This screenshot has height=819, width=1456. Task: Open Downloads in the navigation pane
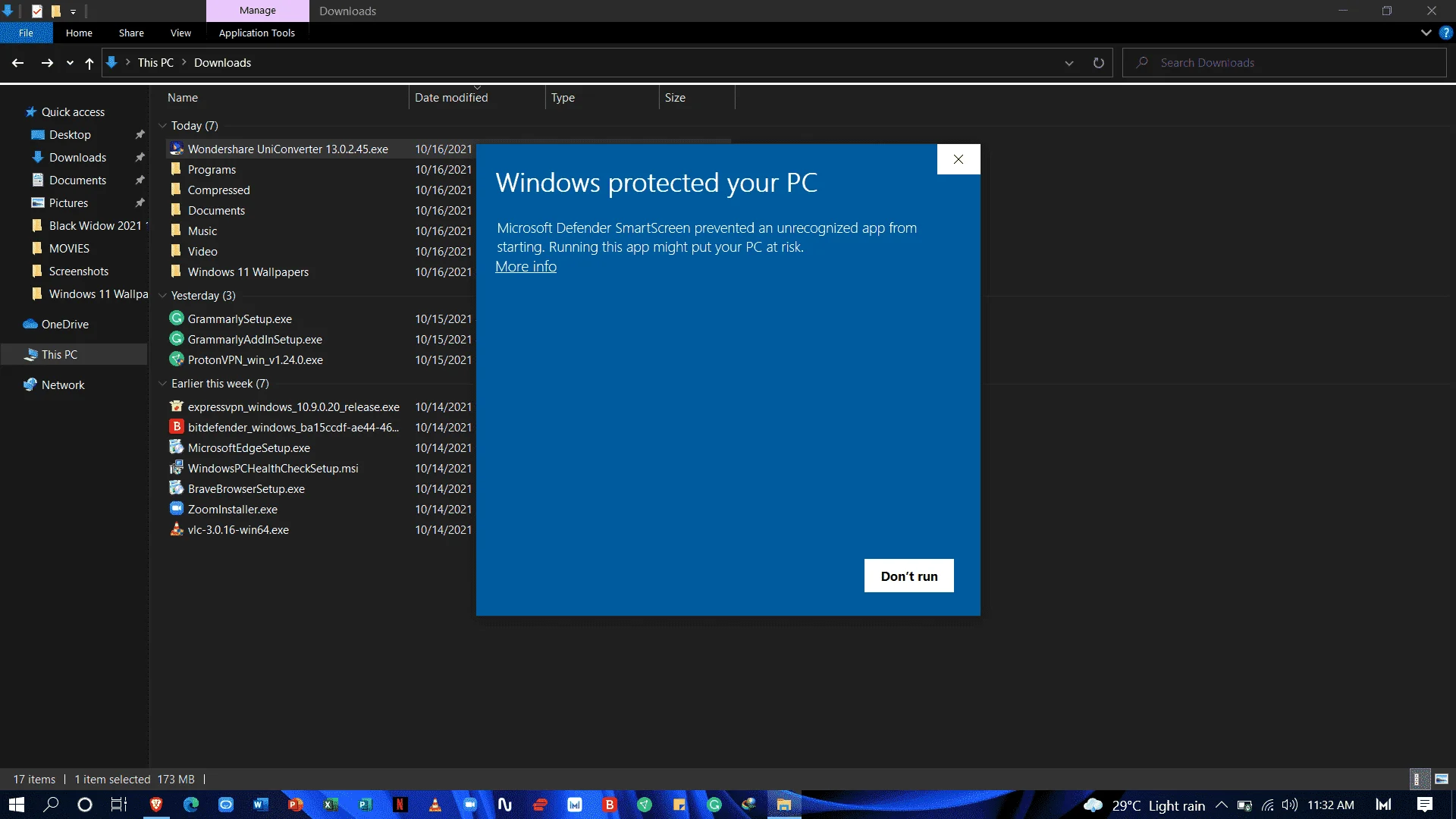click(77, 158)
